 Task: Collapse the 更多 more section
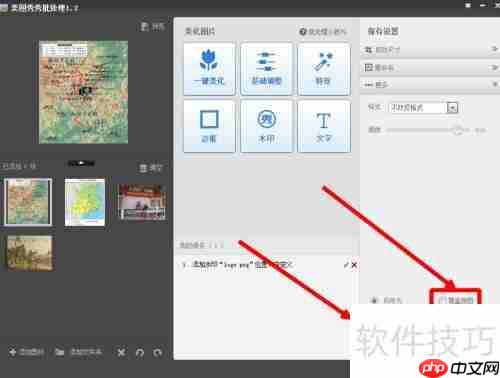pos(430,85)
